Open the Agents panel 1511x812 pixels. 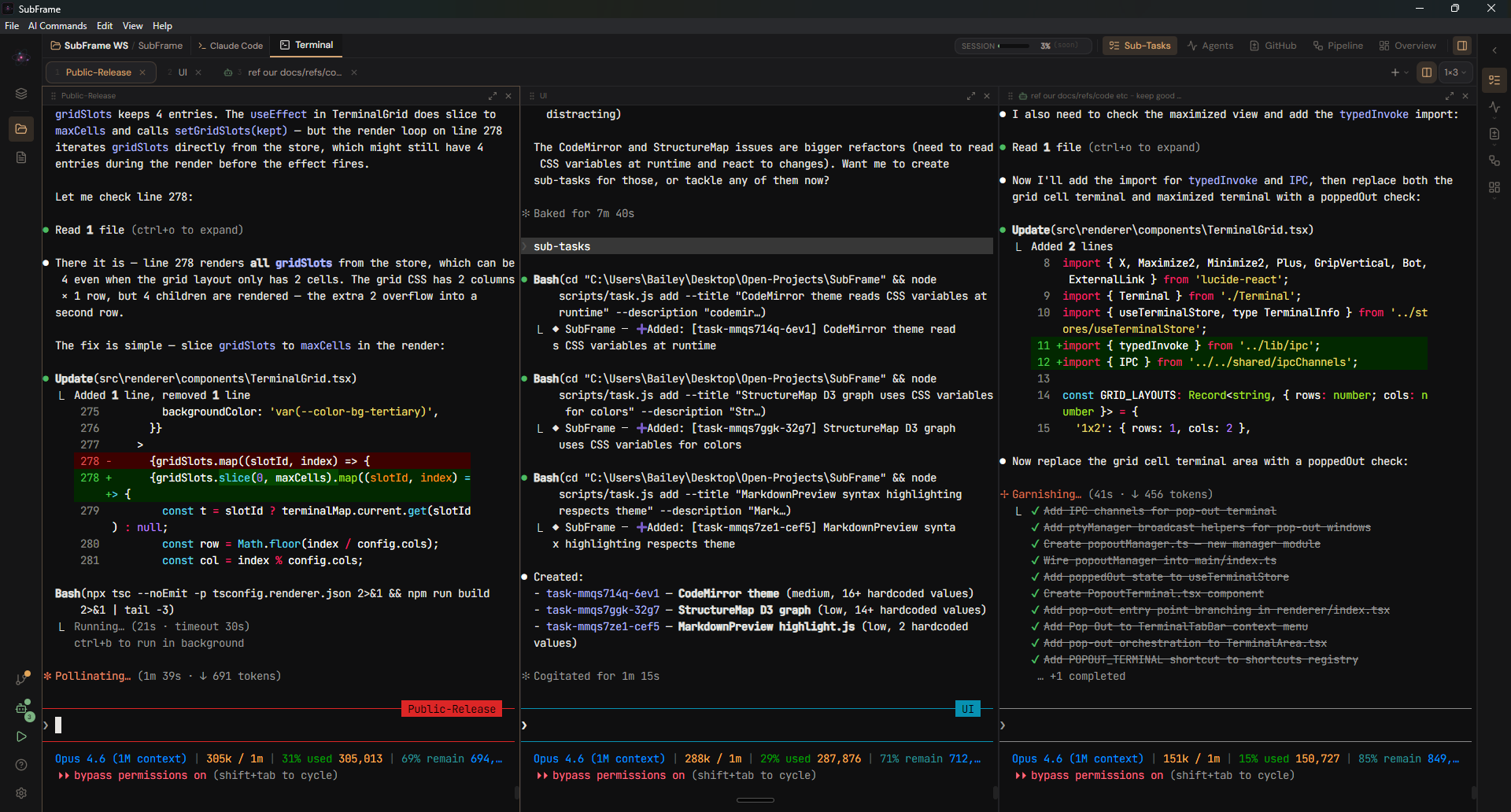pos(1210,46)
